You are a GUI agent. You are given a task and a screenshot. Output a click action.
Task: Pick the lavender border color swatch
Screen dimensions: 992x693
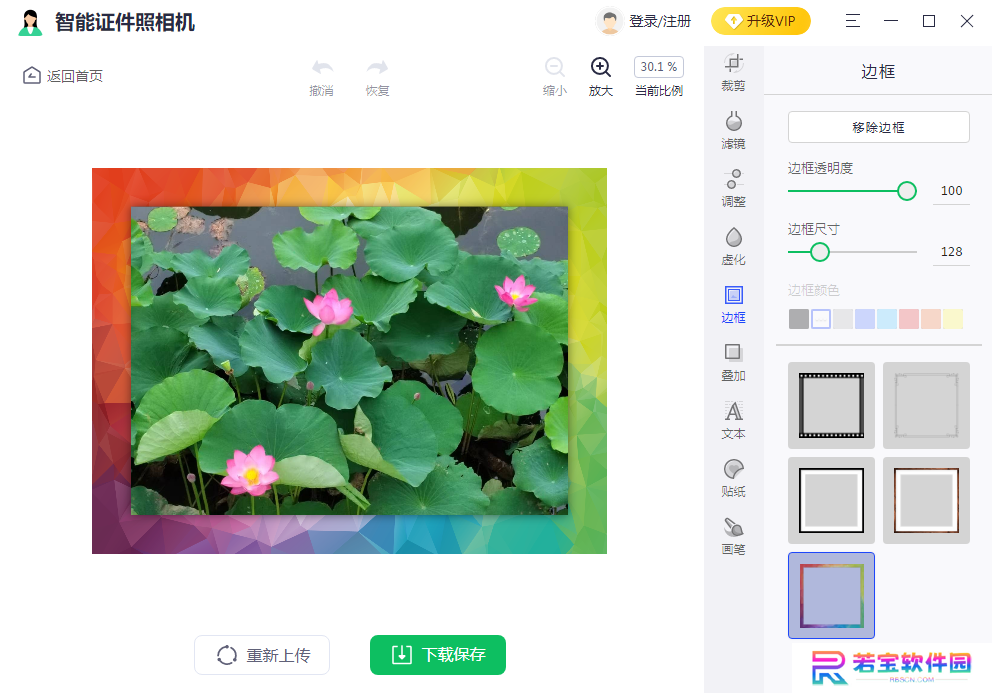point(865,319)
